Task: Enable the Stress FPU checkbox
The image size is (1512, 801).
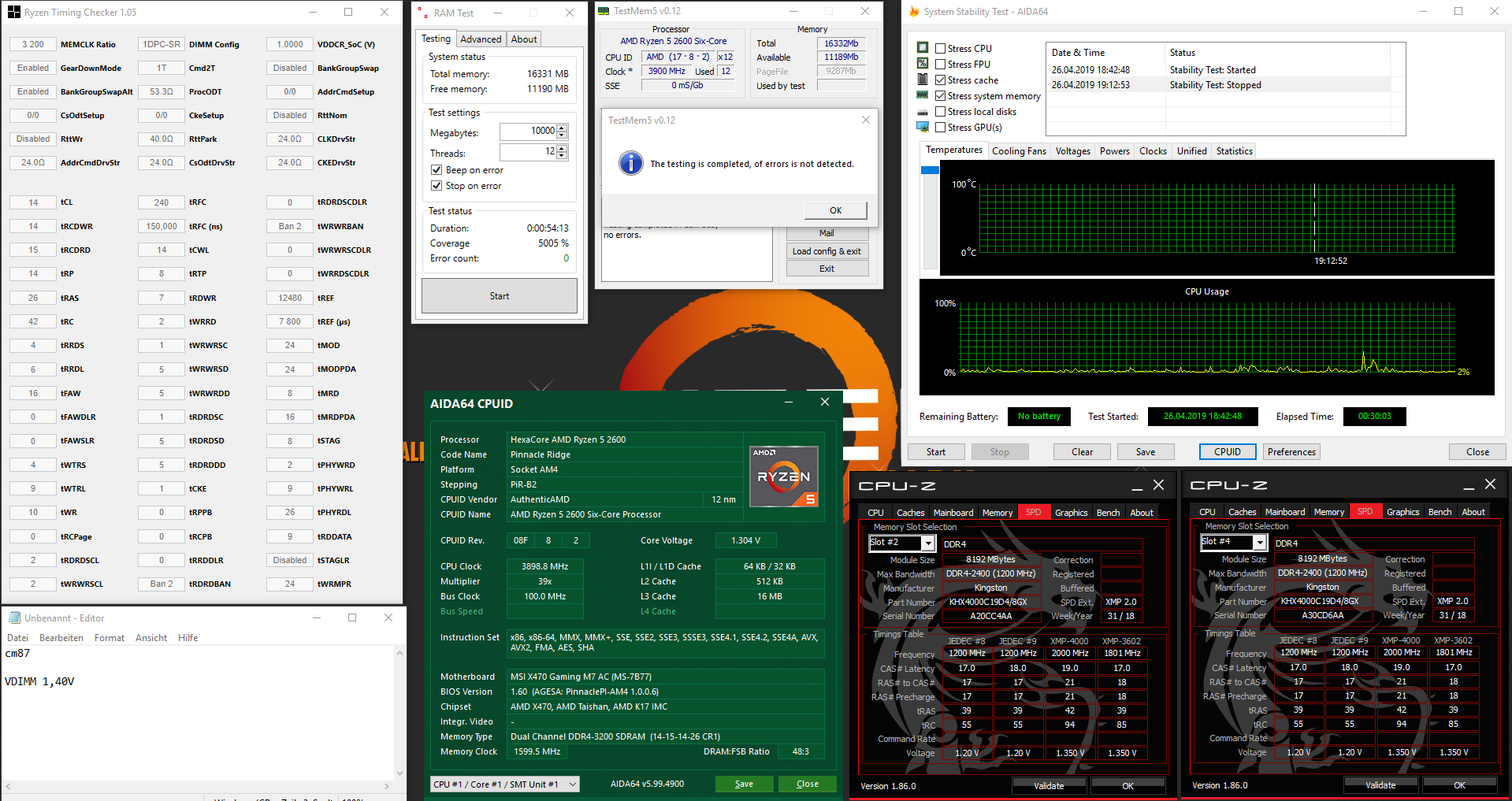Action: 940,65
